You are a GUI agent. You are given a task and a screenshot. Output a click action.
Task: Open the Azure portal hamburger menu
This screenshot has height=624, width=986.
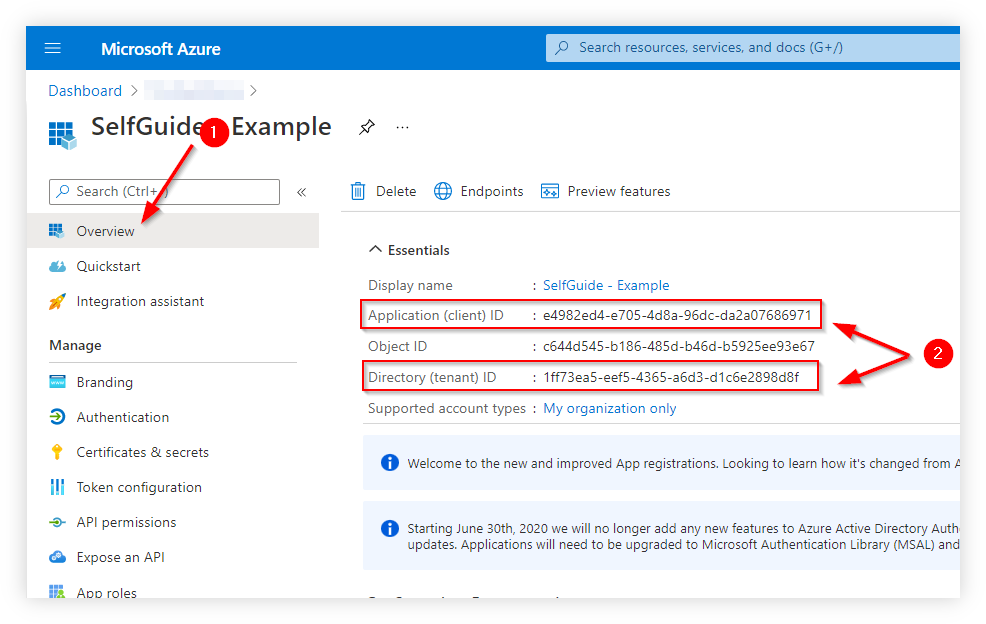click(52, 47)
